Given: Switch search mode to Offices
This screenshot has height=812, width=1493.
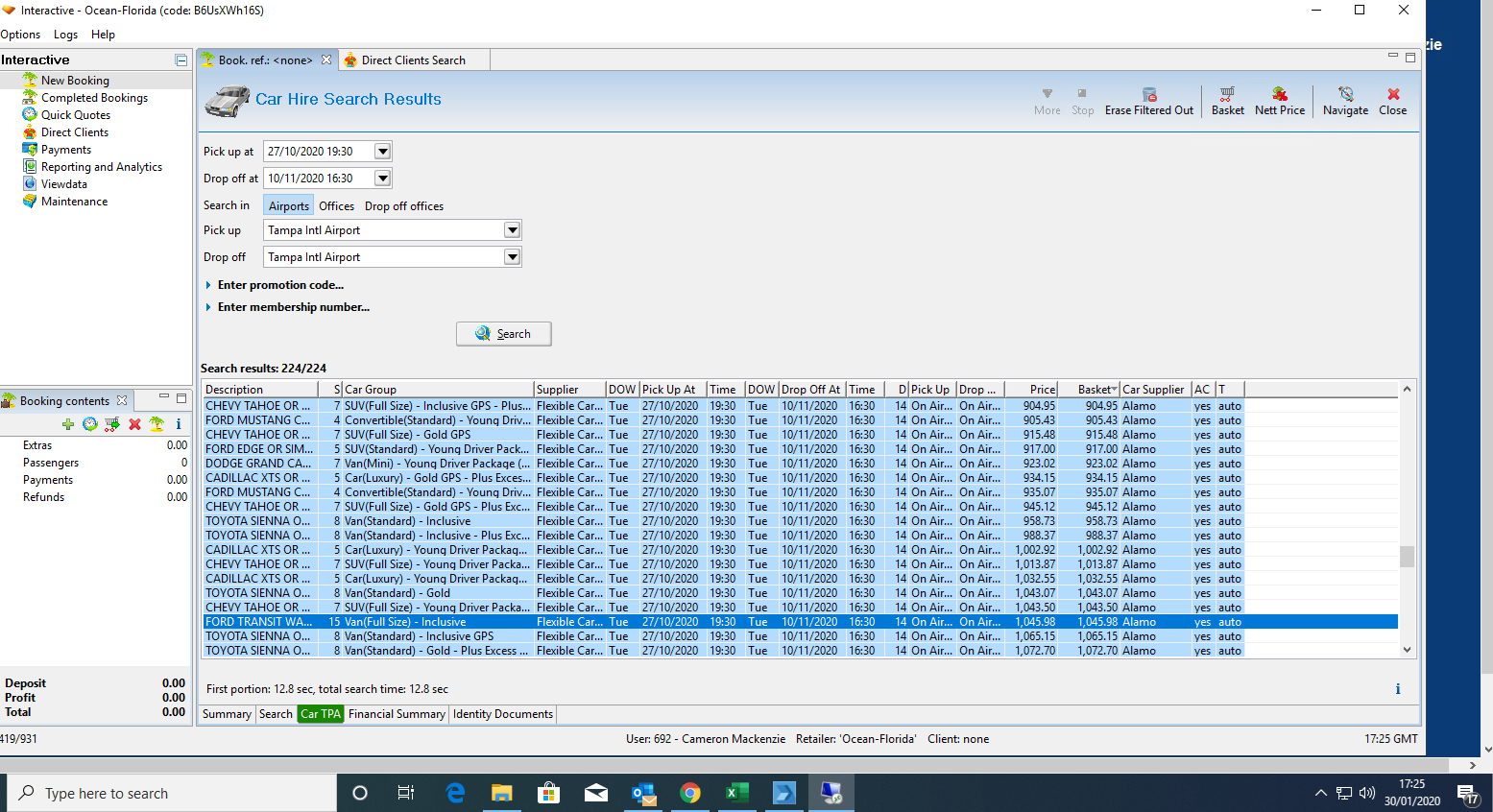Looking at the screenshot, I should pyautogui.click(x=336, y=206).
